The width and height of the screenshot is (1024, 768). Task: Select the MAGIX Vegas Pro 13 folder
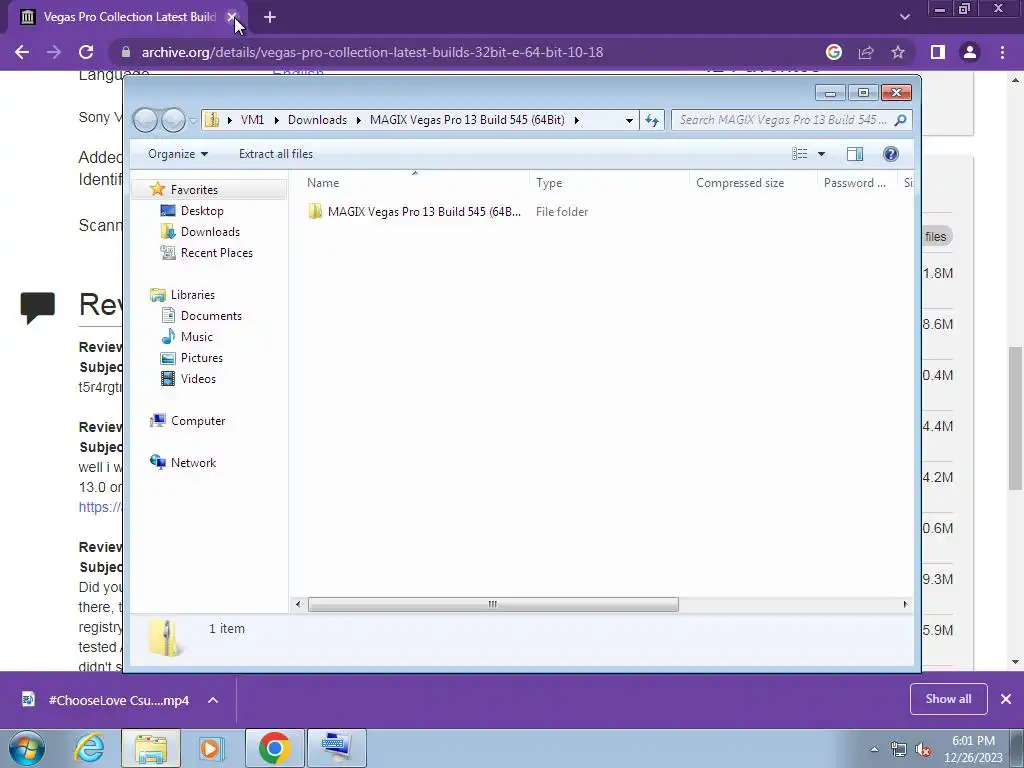click(415, 212)
